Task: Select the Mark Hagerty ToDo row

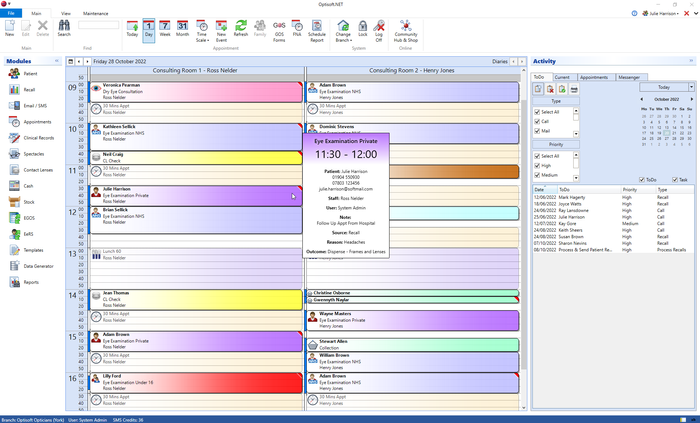Action: point(613,197)
